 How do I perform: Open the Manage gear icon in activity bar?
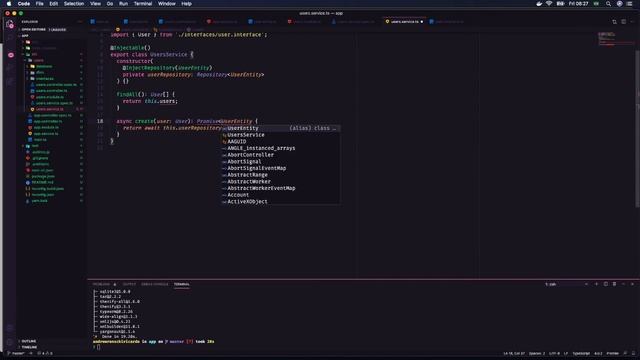tap(10, 343)
